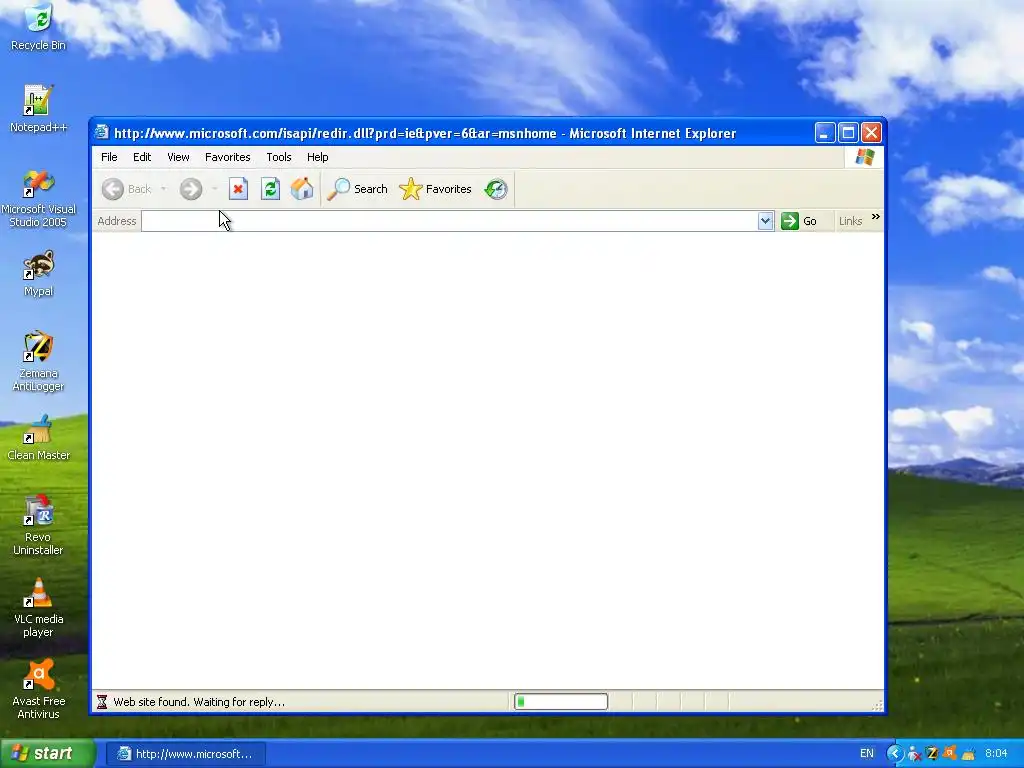Open the Help menu
Screen dimensions: 1024x768
[317, 157]
